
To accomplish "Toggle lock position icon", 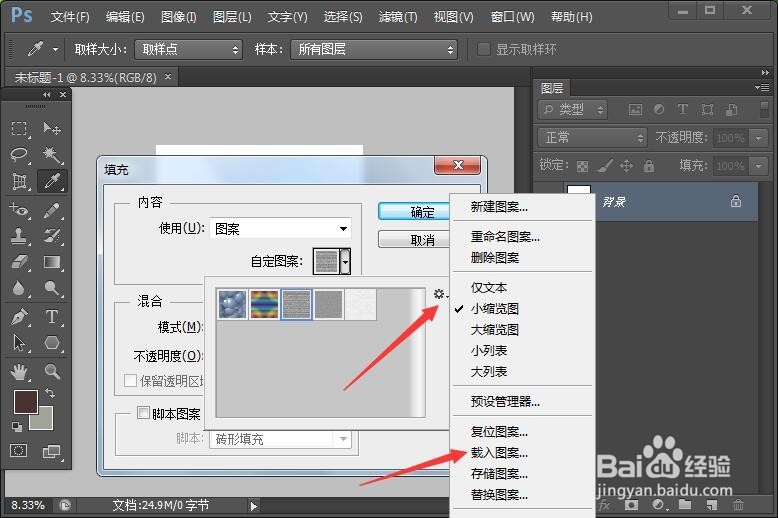I will (627, 166).
